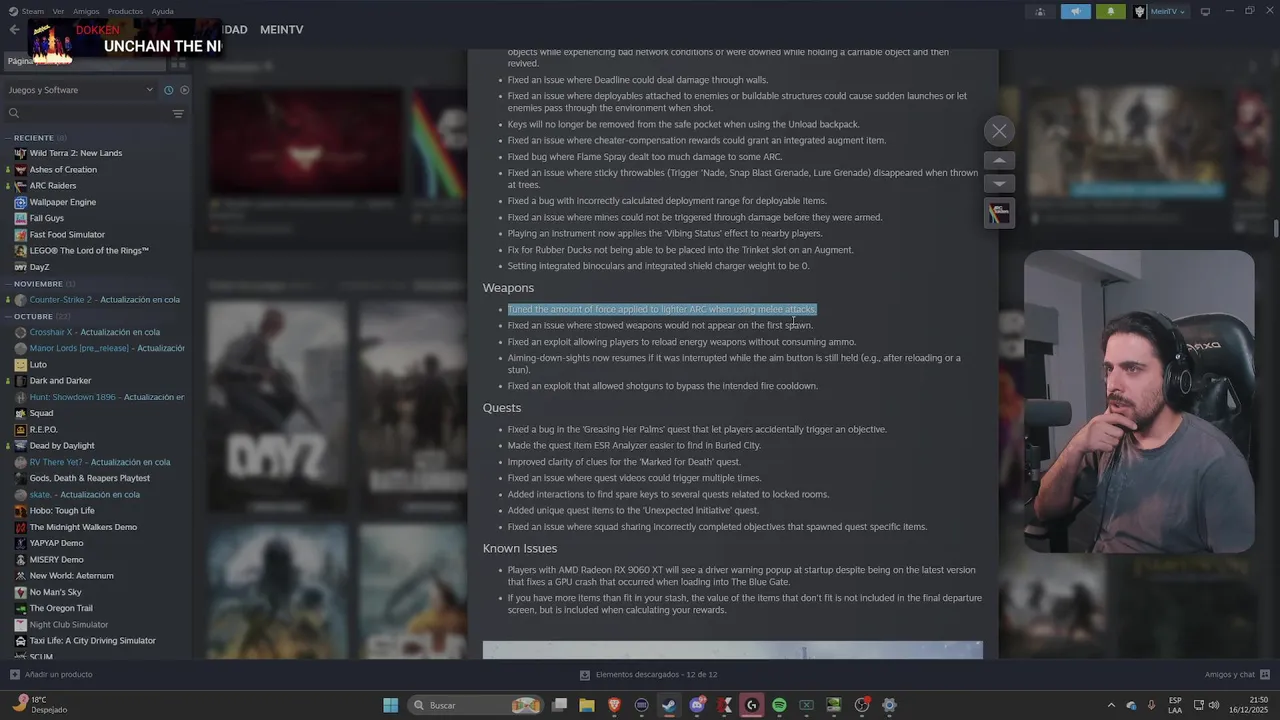The height and width of the screenshot is (720, 1280).
Task: Open MeinTV account dropdown
Action: [x=1161, y=12]
